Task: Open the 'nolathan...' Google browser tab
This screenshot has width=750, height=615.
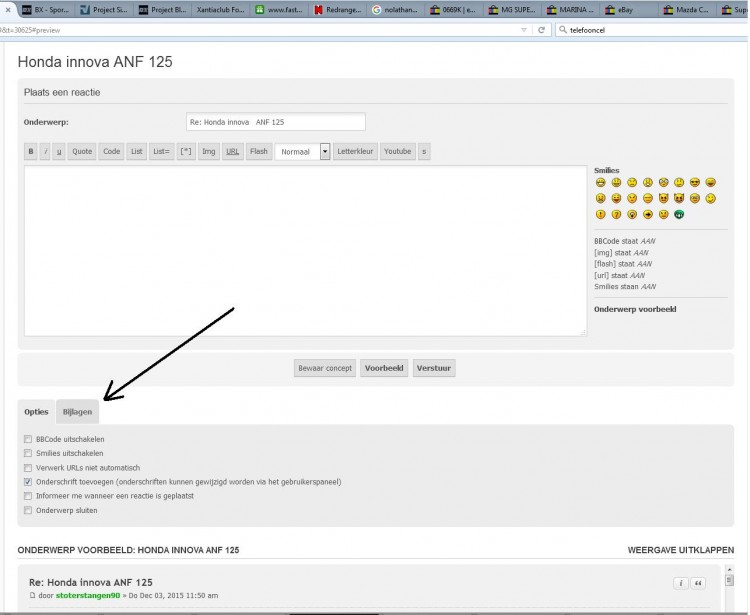Action: [395, 10]
